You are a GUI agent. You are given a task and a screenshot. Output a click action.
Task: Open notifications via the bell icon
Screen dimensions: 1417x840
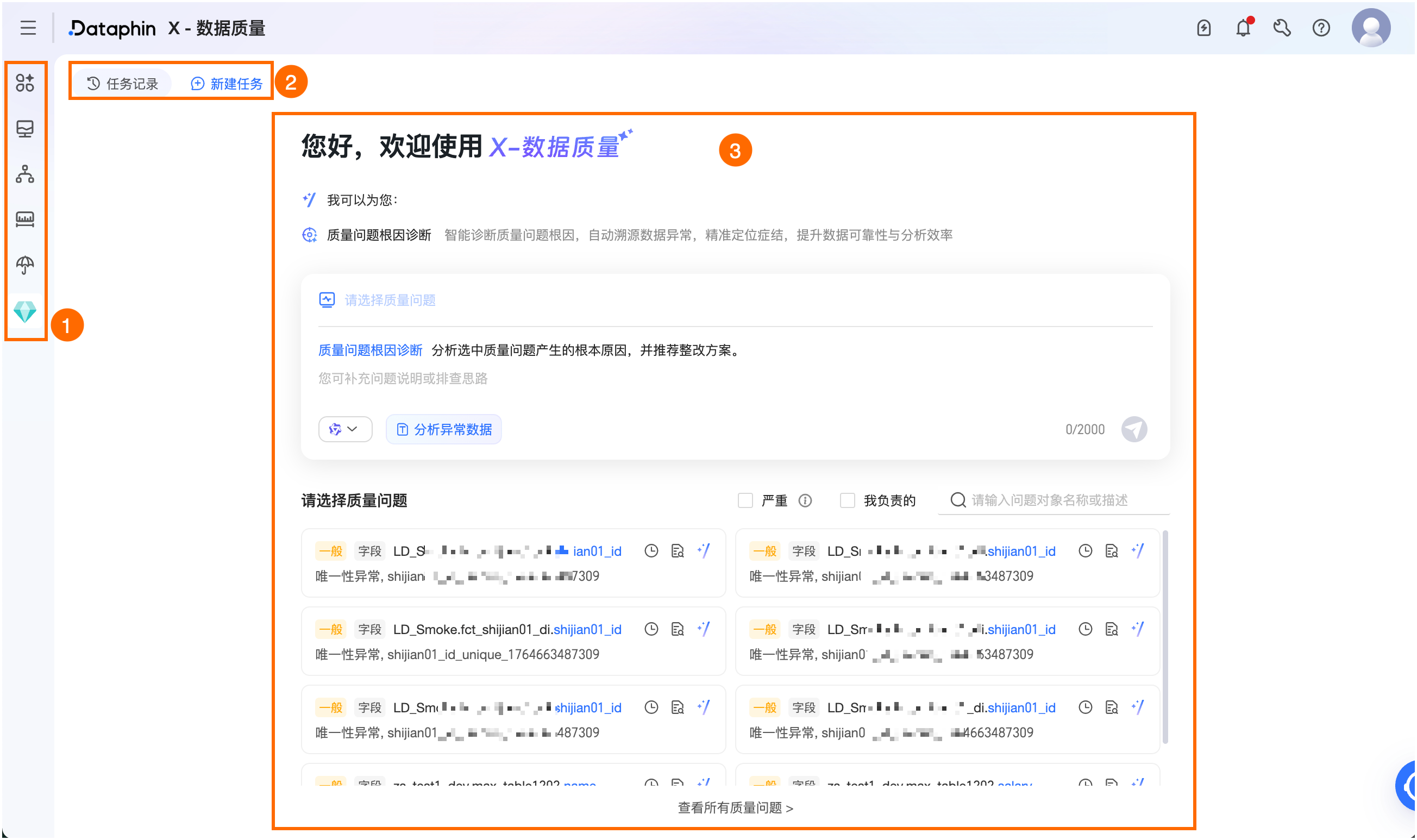1243,27
